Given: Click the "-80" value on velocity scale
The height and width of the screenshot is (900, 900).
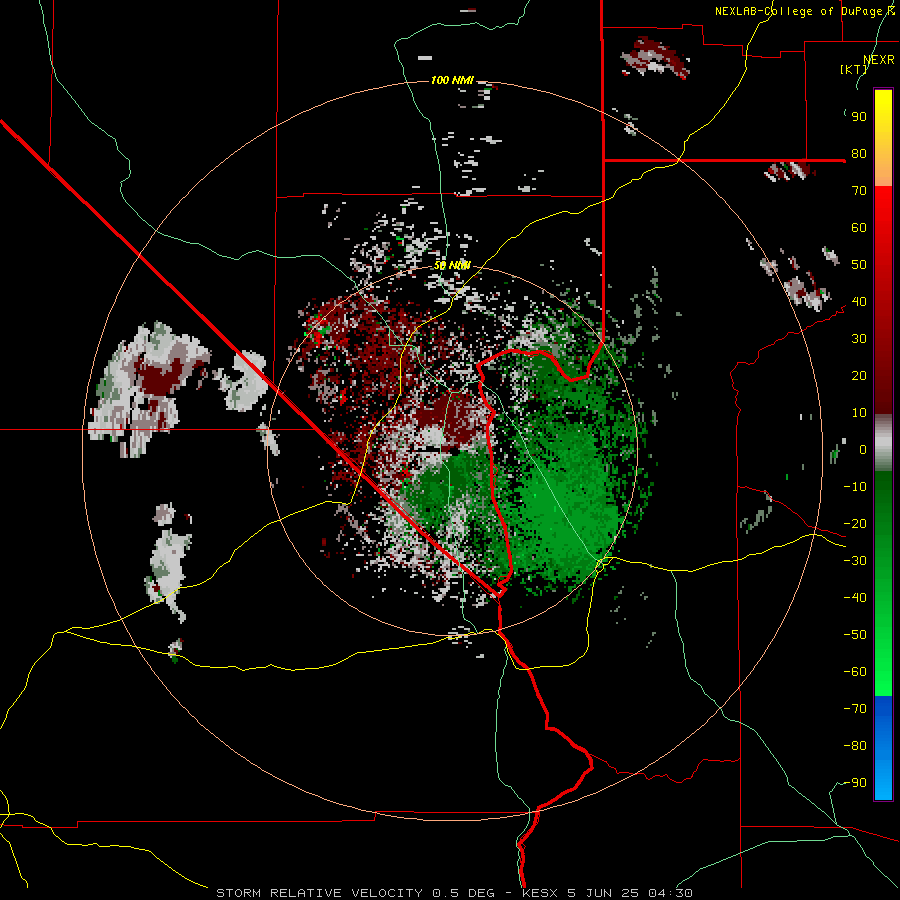Looking at the screenshot, I should pyautogui.click(x=855, y=746).
